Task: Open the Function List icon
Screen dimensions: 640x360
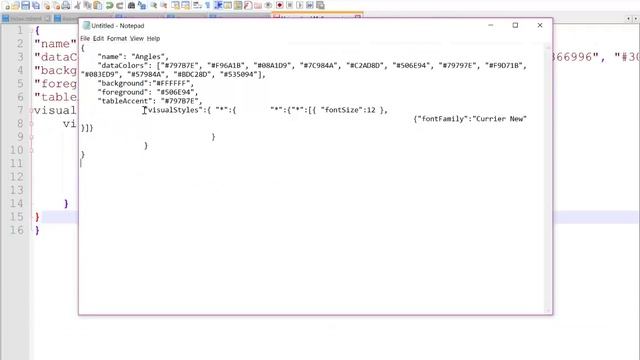Action: pos(248,5)
